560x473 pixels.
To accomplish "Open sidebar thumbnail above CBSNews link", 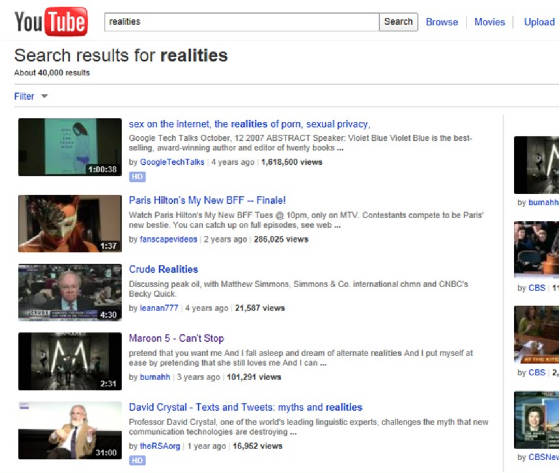I will (537, 420).
